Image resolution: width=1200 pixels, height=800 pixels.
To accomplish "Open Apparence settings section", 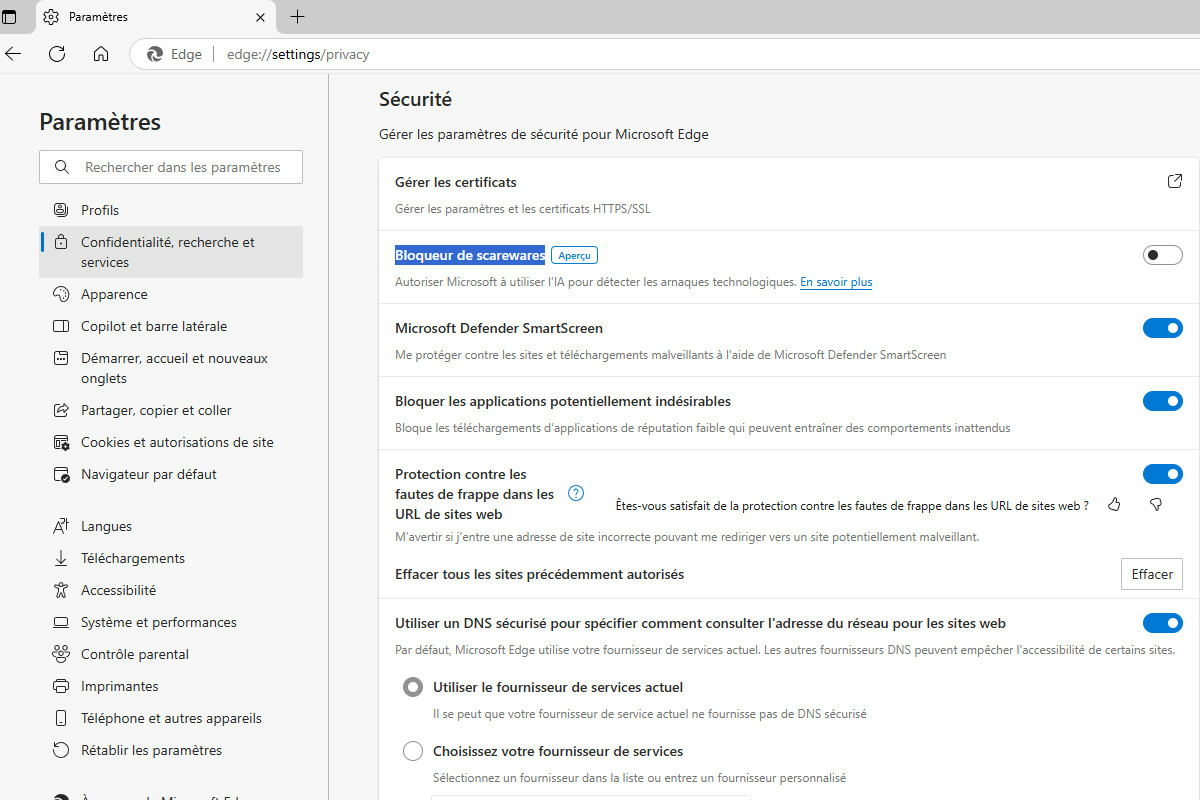I will tap(114, 294).
